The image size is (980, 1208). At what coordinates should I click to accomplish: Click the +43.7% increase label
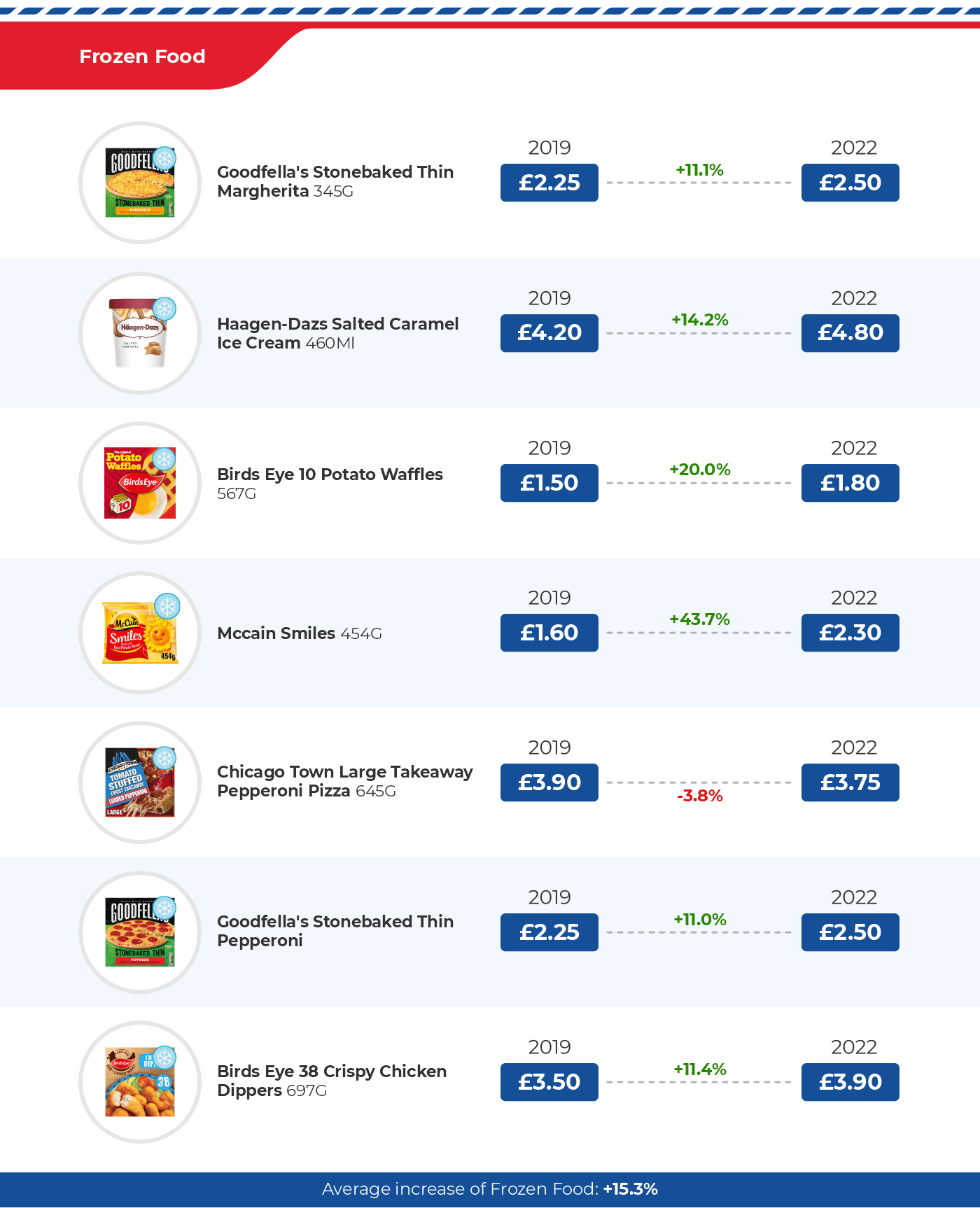click(x=699, y=619)
